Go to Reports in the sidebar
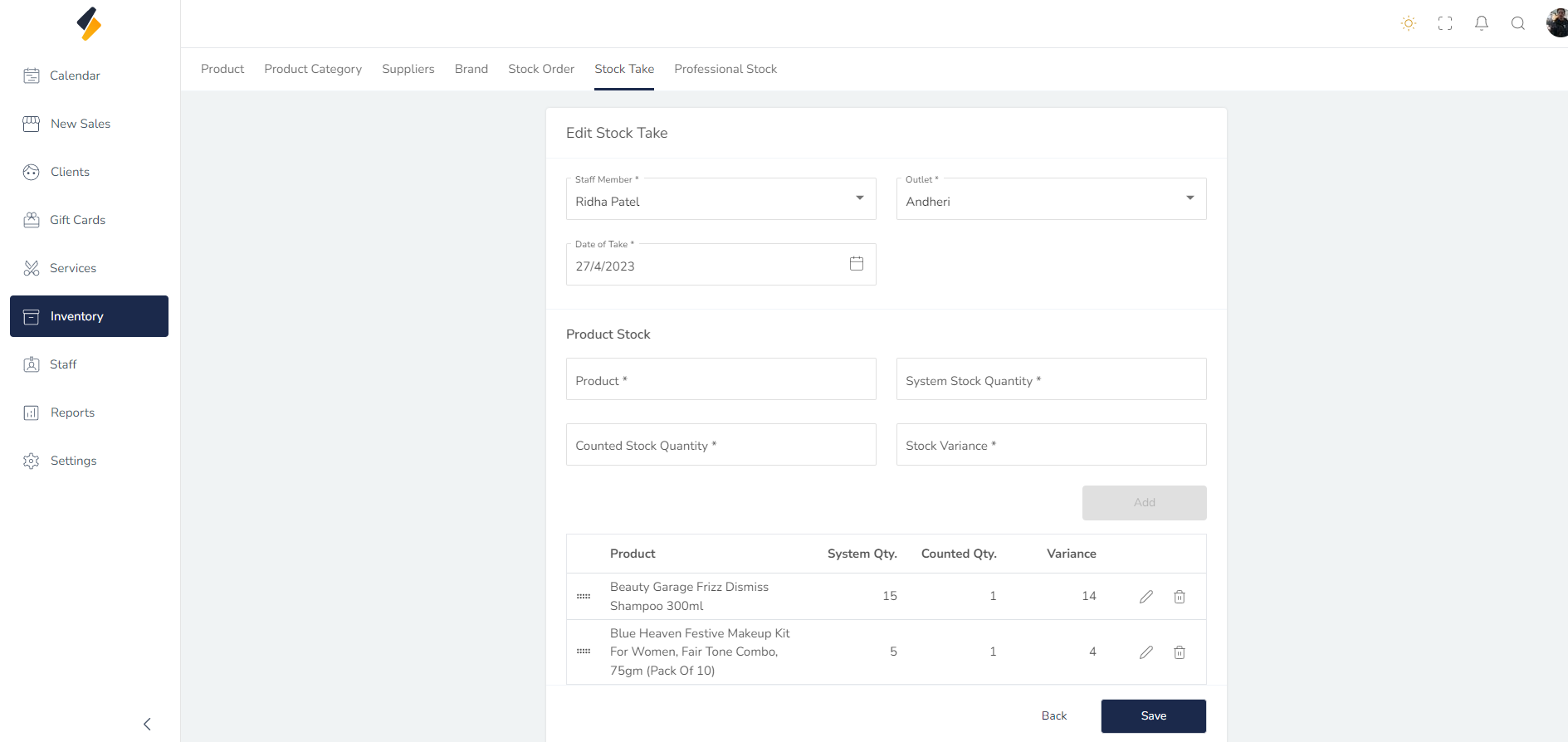The height and width of the screenshot is (742, 1568). (x=72, y=412)
